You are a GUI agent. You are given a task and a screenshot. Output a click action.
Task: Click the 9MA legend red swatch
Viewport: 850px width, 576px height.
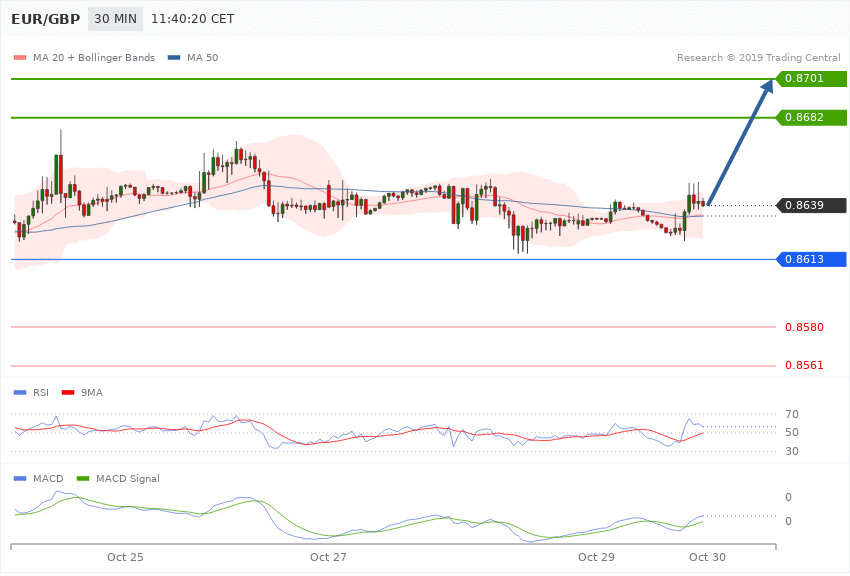click(x=68, y=393)
